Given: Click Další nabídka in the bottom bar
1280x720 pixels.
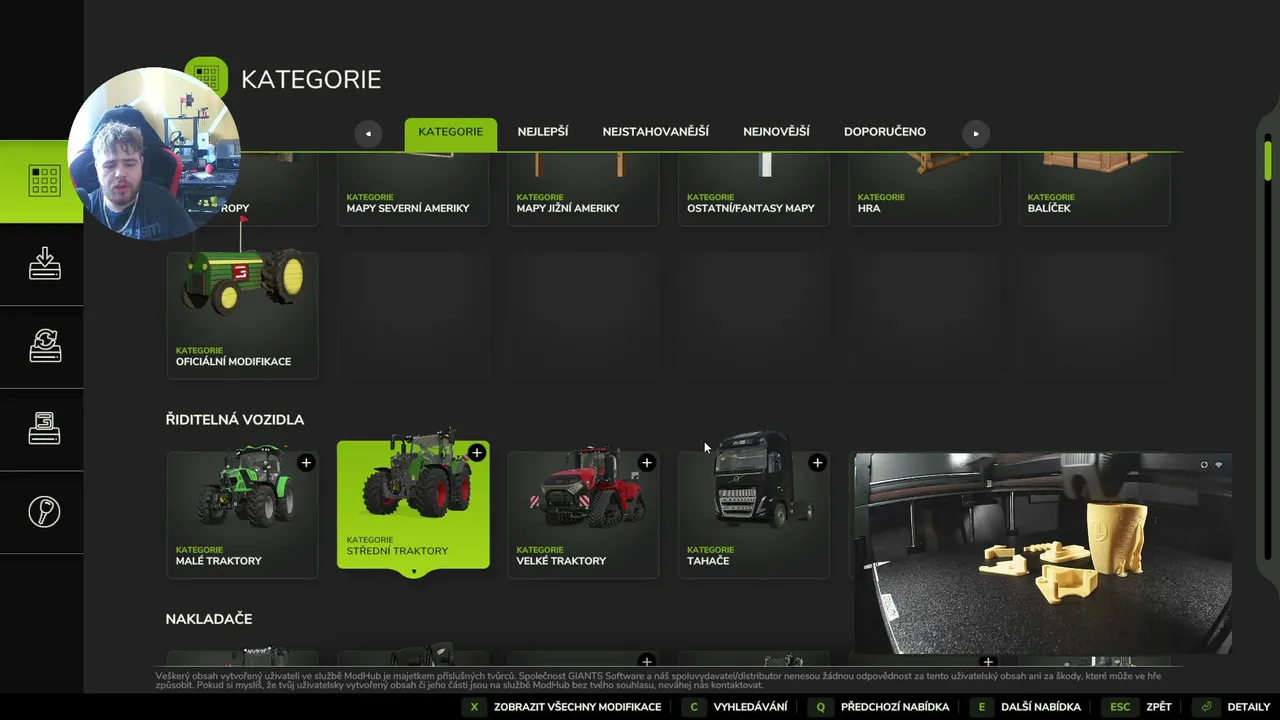Looking at the screenshot, I should [x=1026, y=707].
